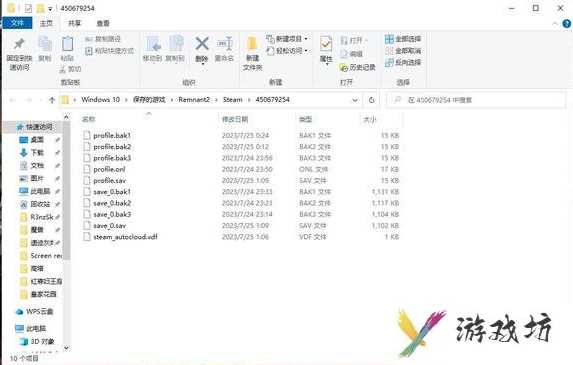The height and width of the screenshot is (365, 573).
Task: Expand the address bar history dropdown
Action: (355, 100)
